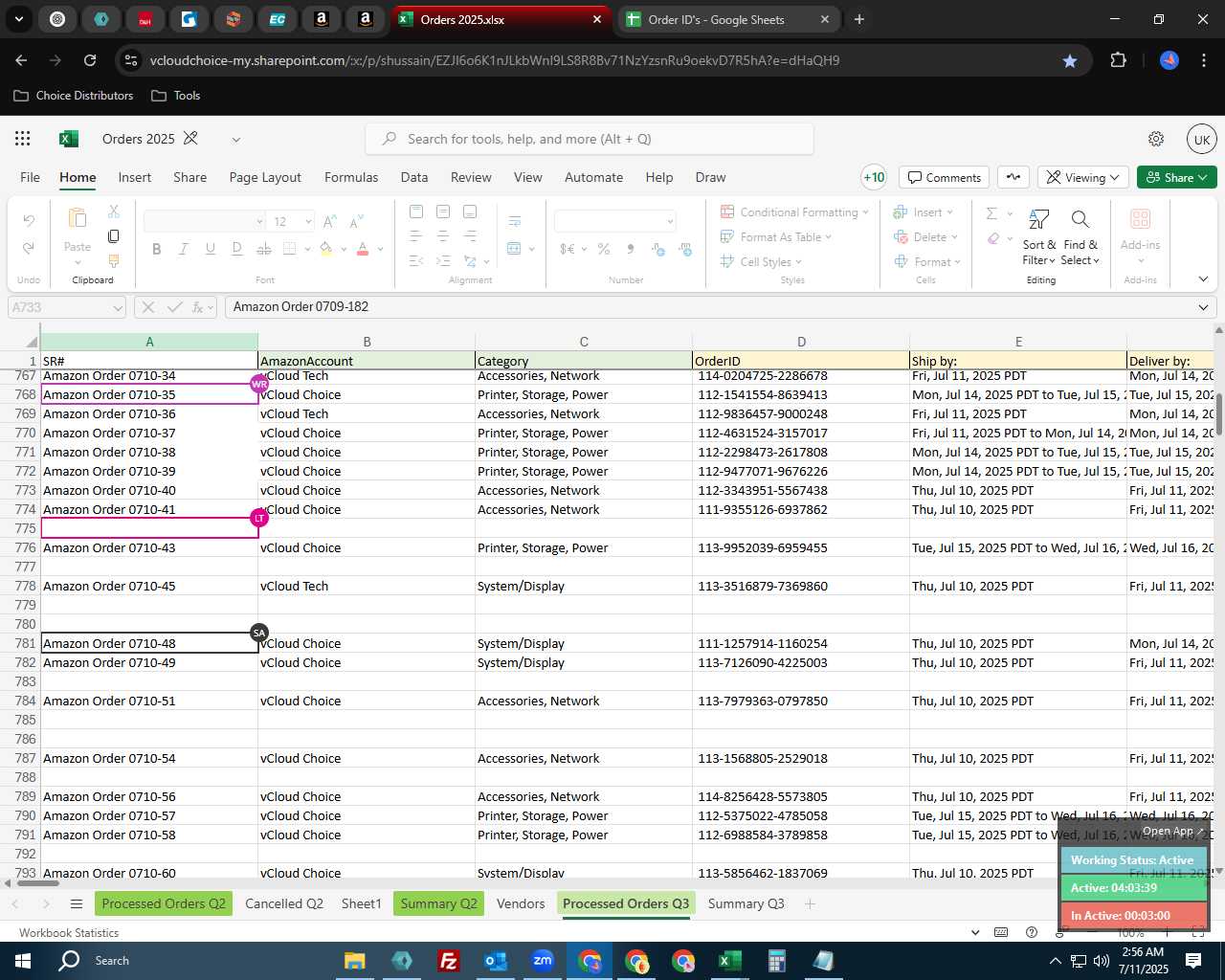Open the all sheets list icon
This screenshot has width=1225, height=980.
(x=77, y=903)
